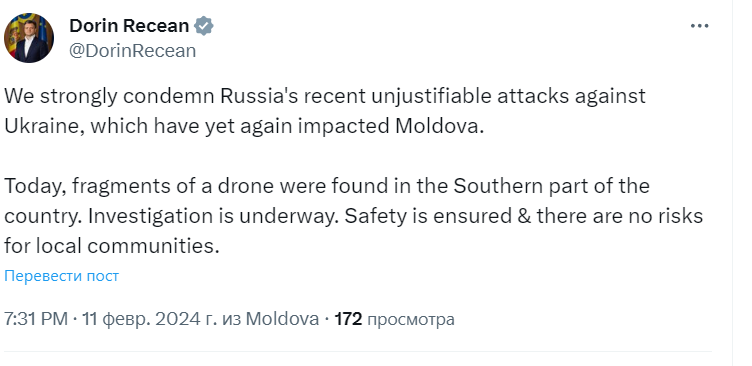
Task: Click the phrase "Safety is ensured"
Action: [429, 216]
